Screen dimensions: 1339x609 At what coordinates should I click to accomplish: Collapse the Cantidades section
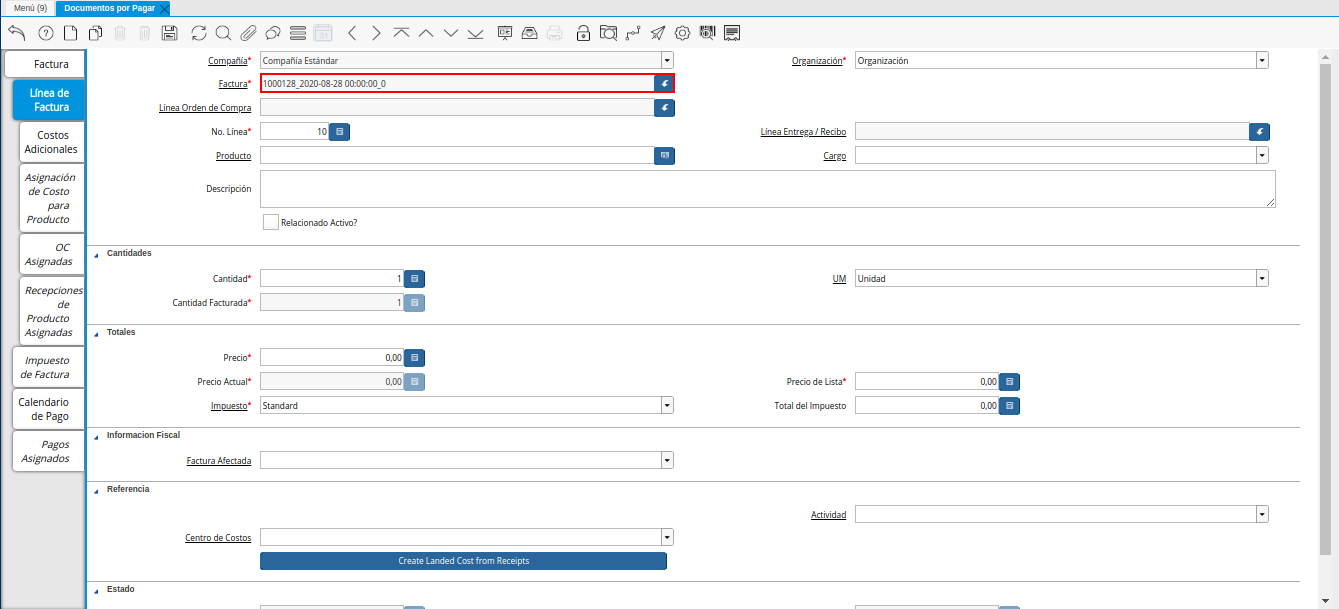tap(97, 254)
